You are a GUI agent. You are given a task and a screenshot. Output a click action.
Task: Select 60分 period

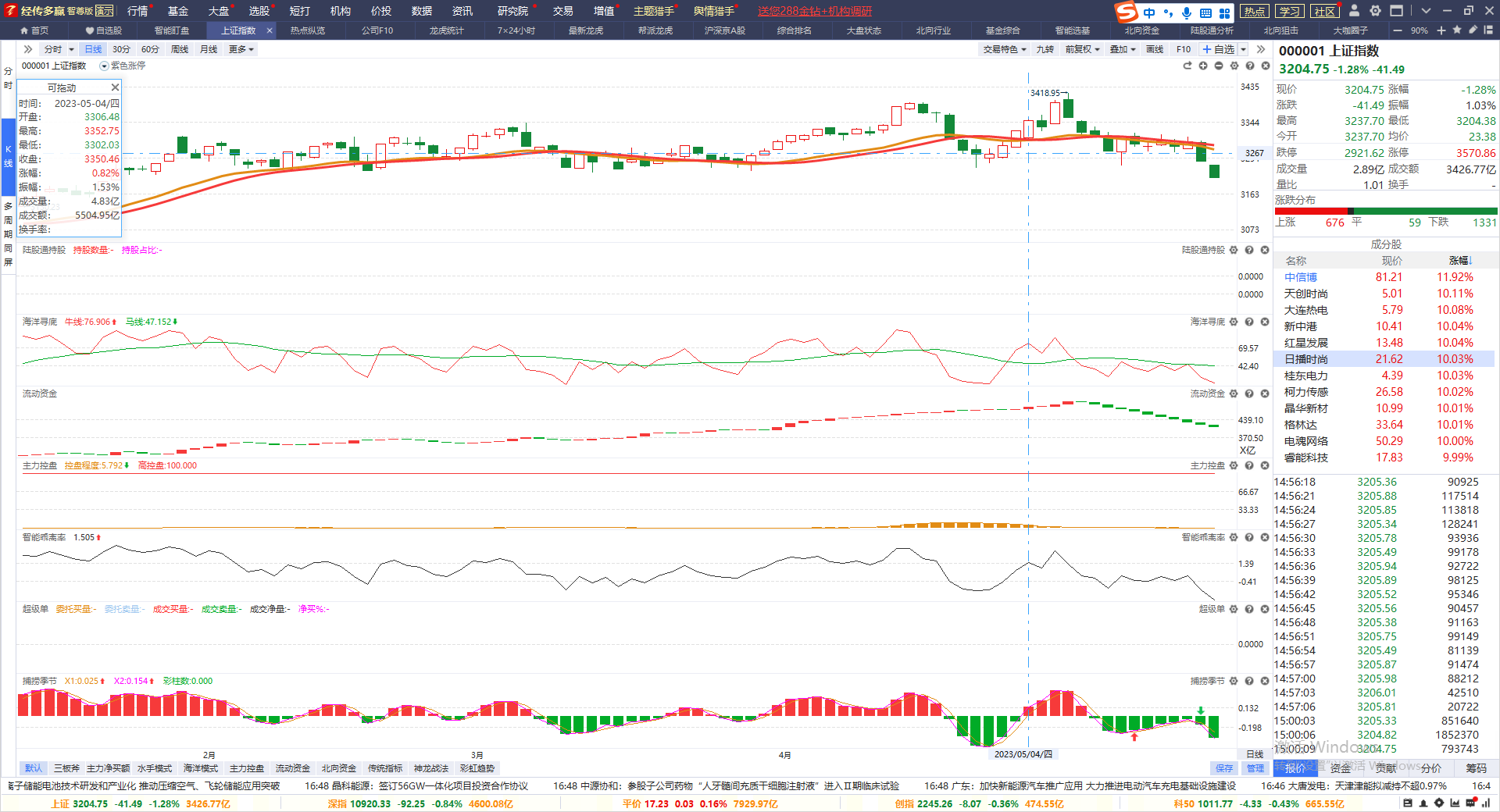point(150,49)
